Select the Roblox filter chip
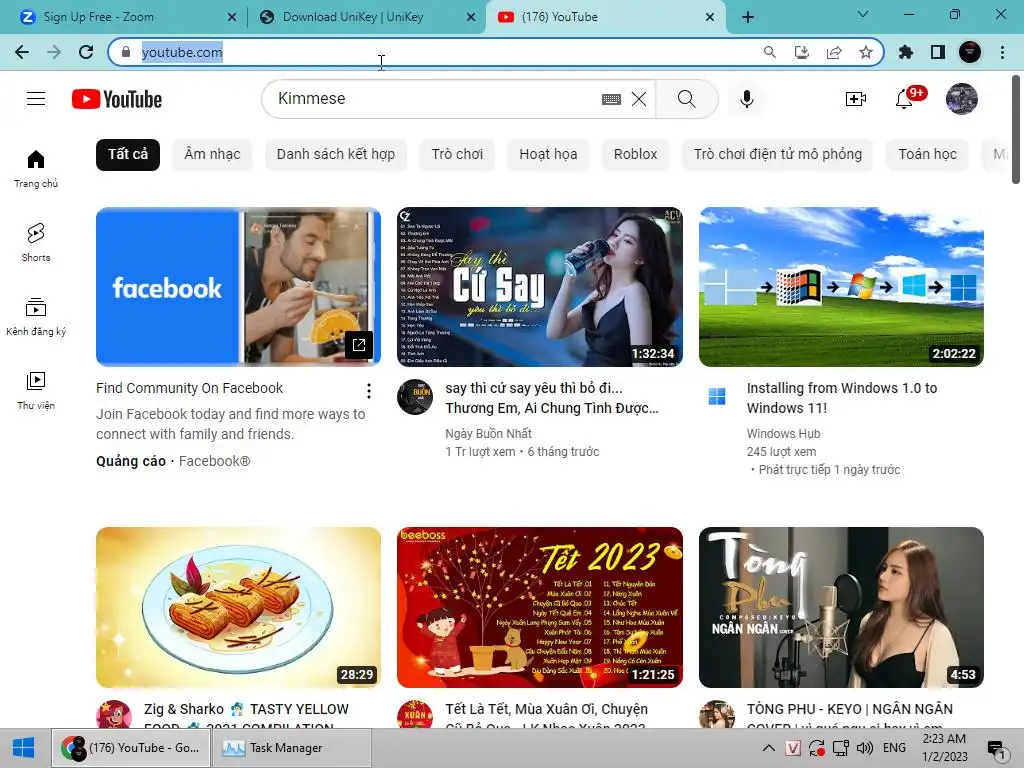 [x=635, y=155]
